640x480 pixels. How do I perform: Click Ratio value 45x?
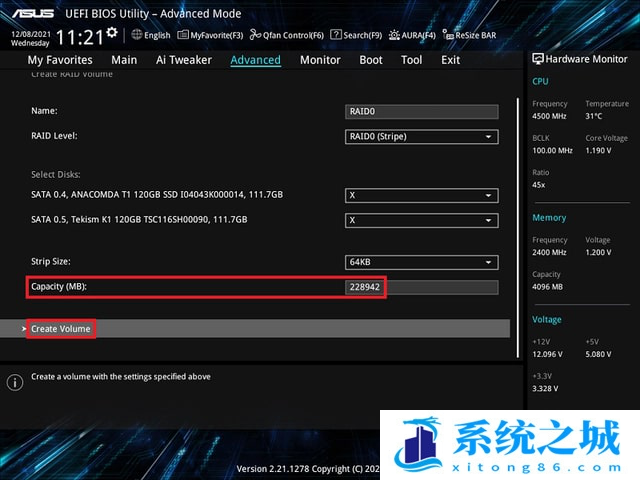[538, 185]
